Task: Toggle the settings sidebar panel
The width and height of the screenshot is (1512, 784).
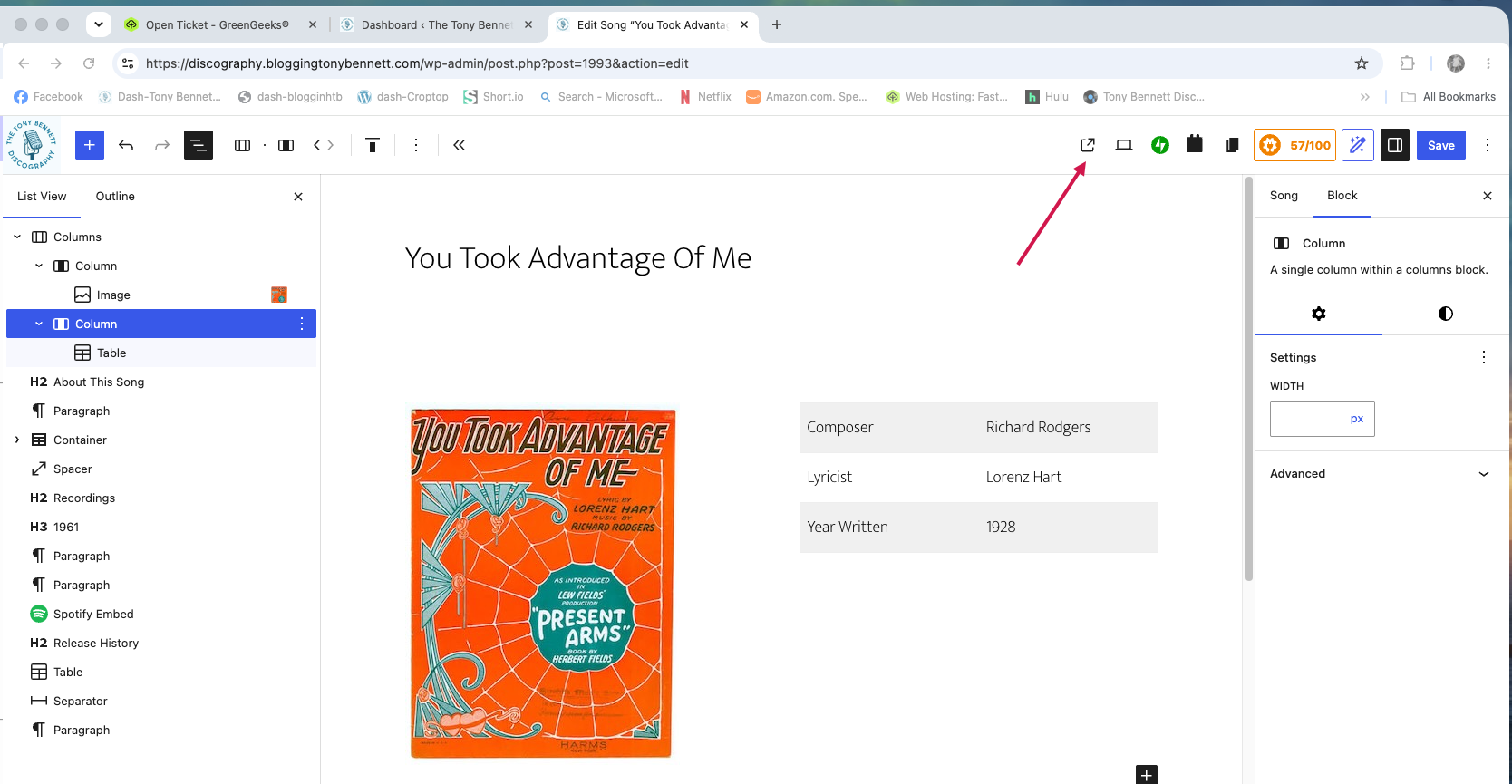Action: pyautogui.click(x=1395, y=145)
